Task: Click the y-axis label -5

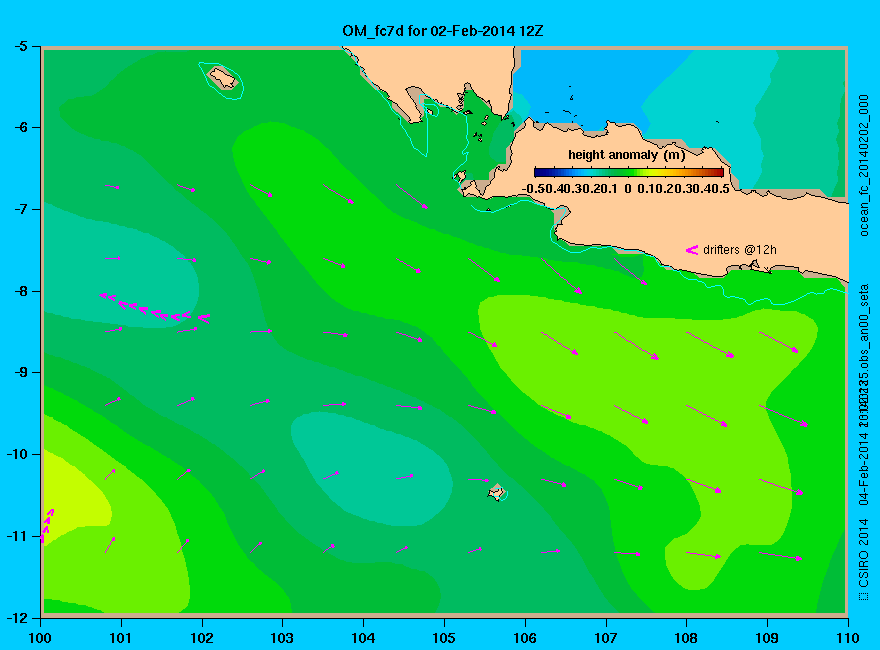Action: coord(21,46)
